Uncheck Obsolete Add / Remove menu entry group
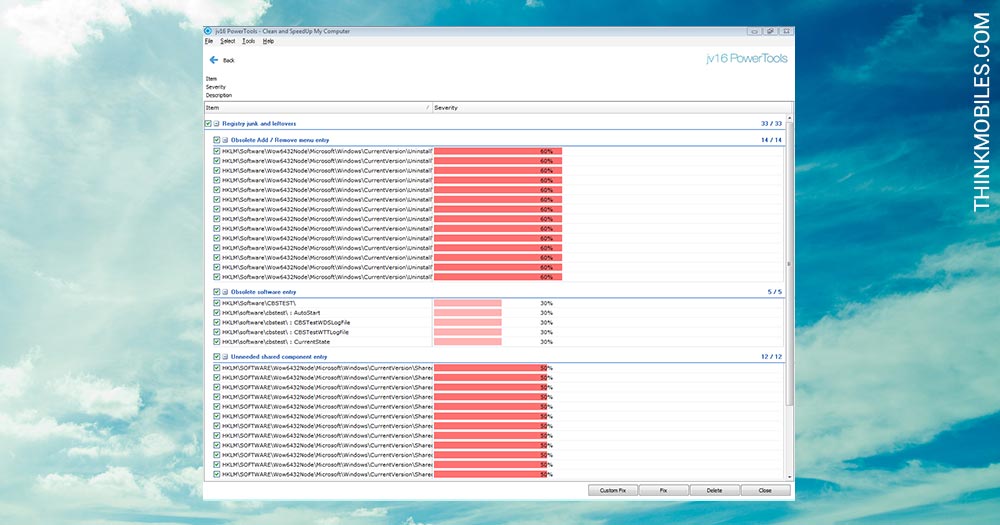Image resolution: width=1000 pixels, height=525 pixels. pos(217,140)
